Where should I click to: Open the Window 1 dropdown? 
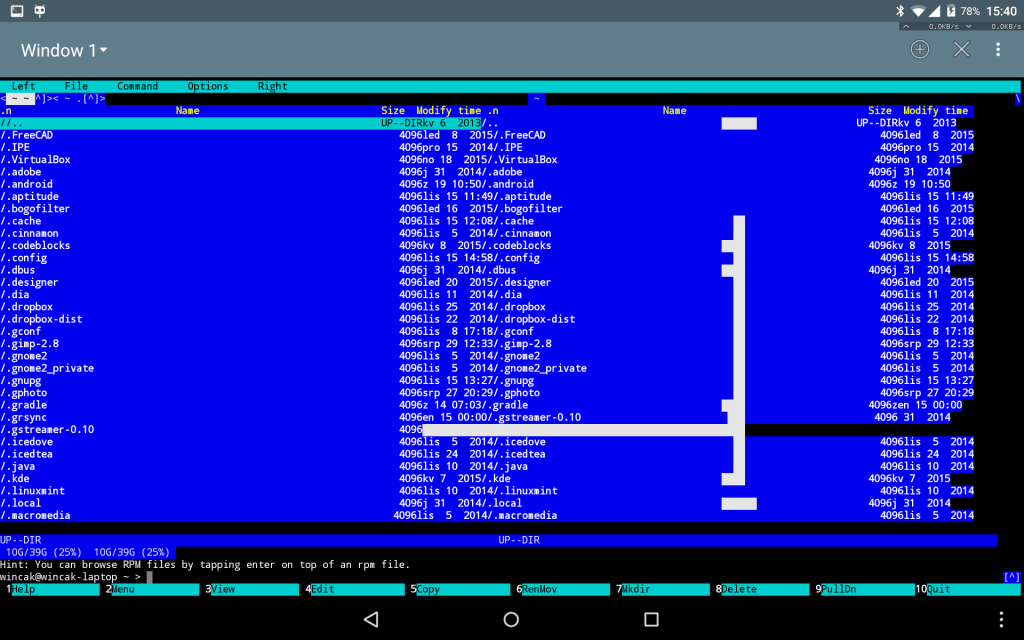point(63,49)
